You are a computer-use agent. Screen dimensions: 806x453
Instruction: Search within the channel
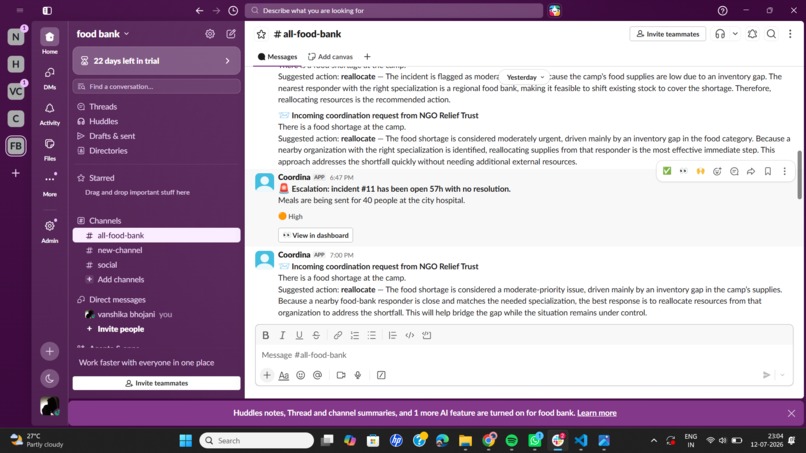pyautogui.click(x=772, y=34)
